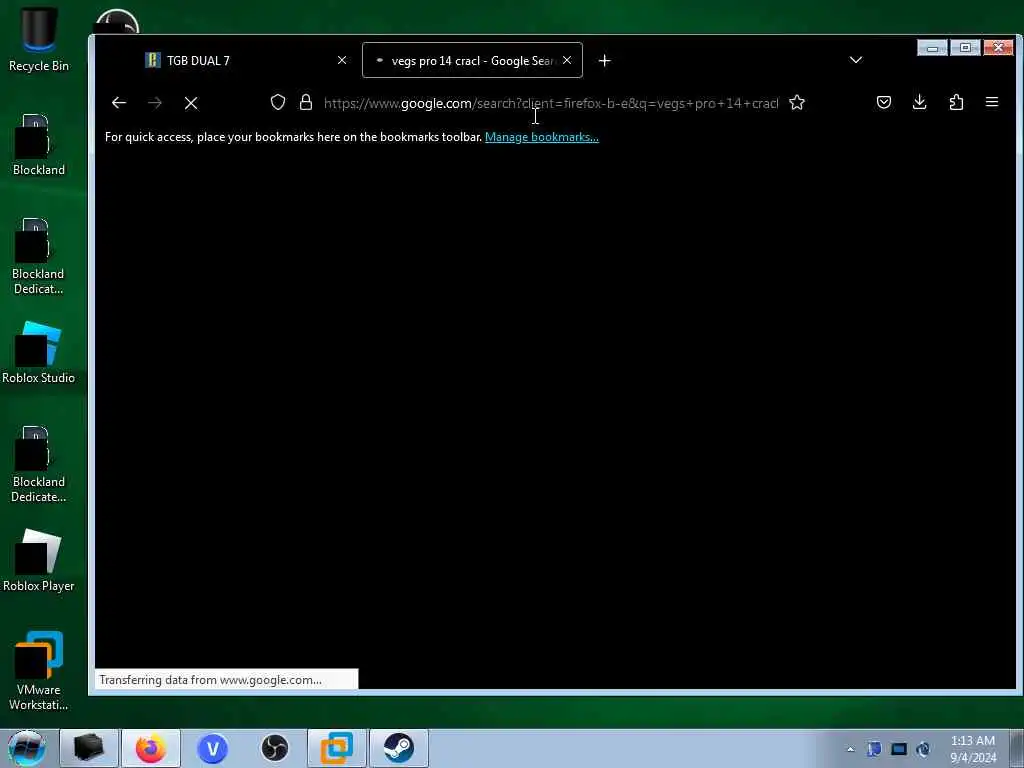Click the rightmost system tray icon beside the clock
The width and height of the screenshot is (1024, 768).
pos(923,749)
